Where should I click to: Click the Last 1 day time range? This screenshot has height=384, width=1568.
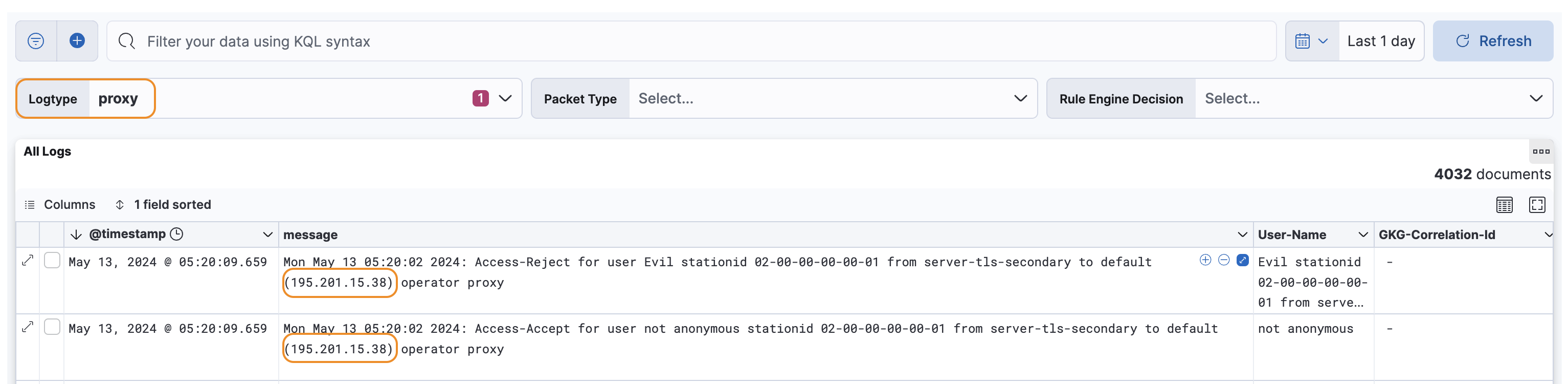click(x=1380, y=41)
